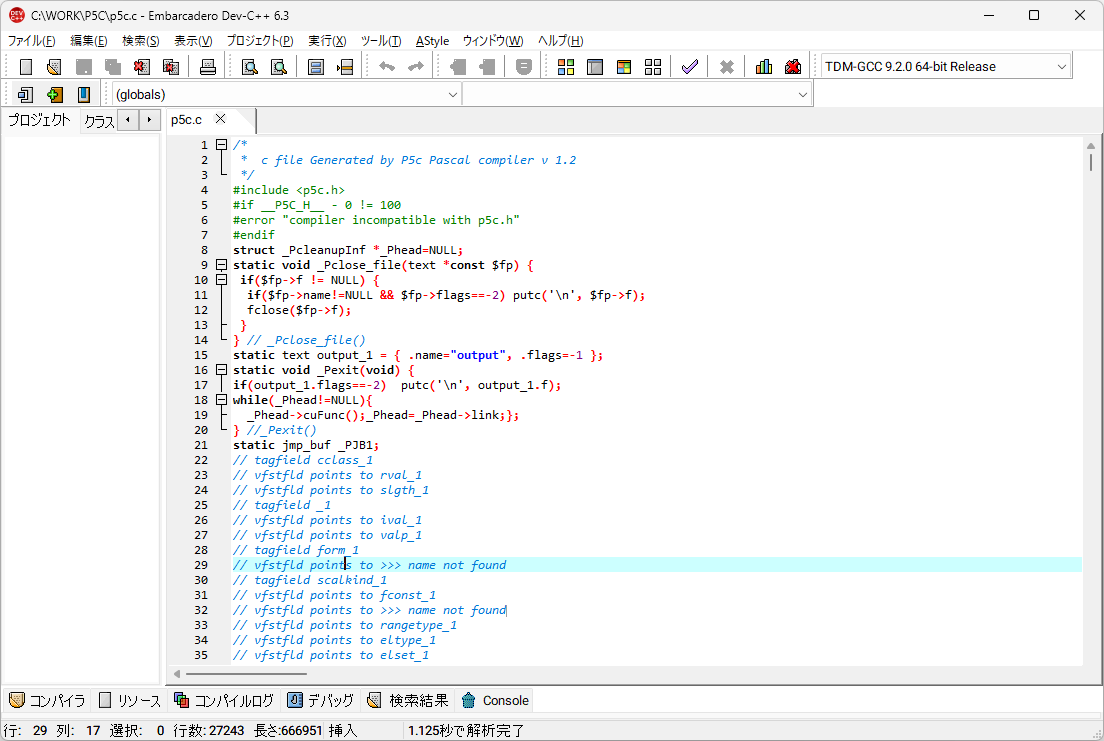
Task: Open the デバッグ bottom tab
Action: click(x=321, y=700)
